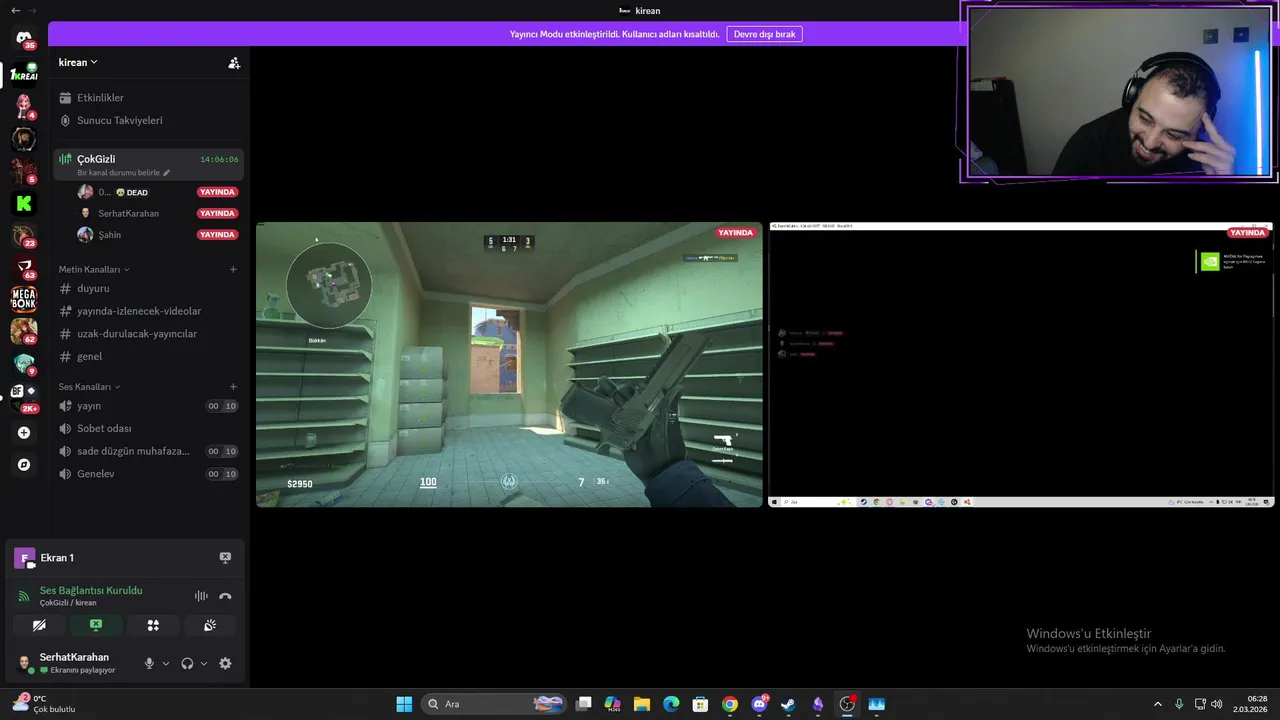The width and height of the screenshot is (1280, 720).
Task: Edit ÇokGizli channel status pencil icon
Action: [x=167, y=173]
